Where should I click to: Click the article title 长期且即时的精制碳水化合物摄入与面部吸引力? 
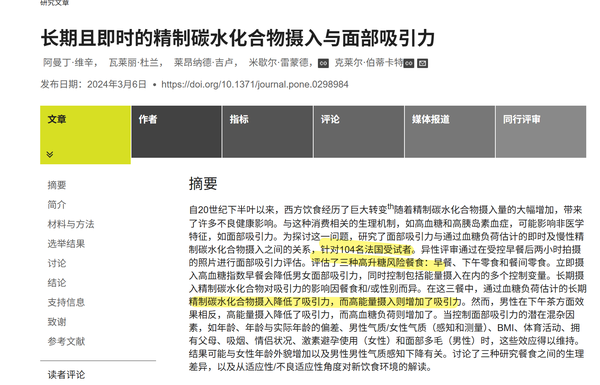pyautogui.click(x=238, y=38)
